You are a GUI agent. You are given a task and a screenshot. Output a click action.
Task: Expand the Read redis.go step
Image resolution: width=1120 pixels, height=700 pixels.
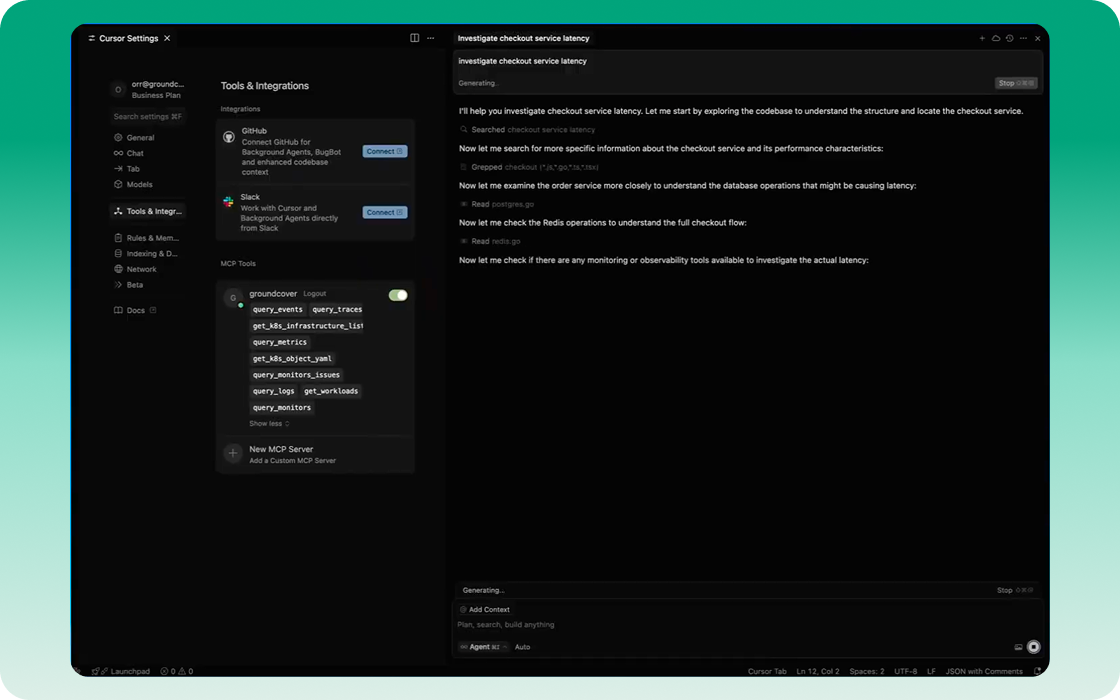tap(490, 241)
